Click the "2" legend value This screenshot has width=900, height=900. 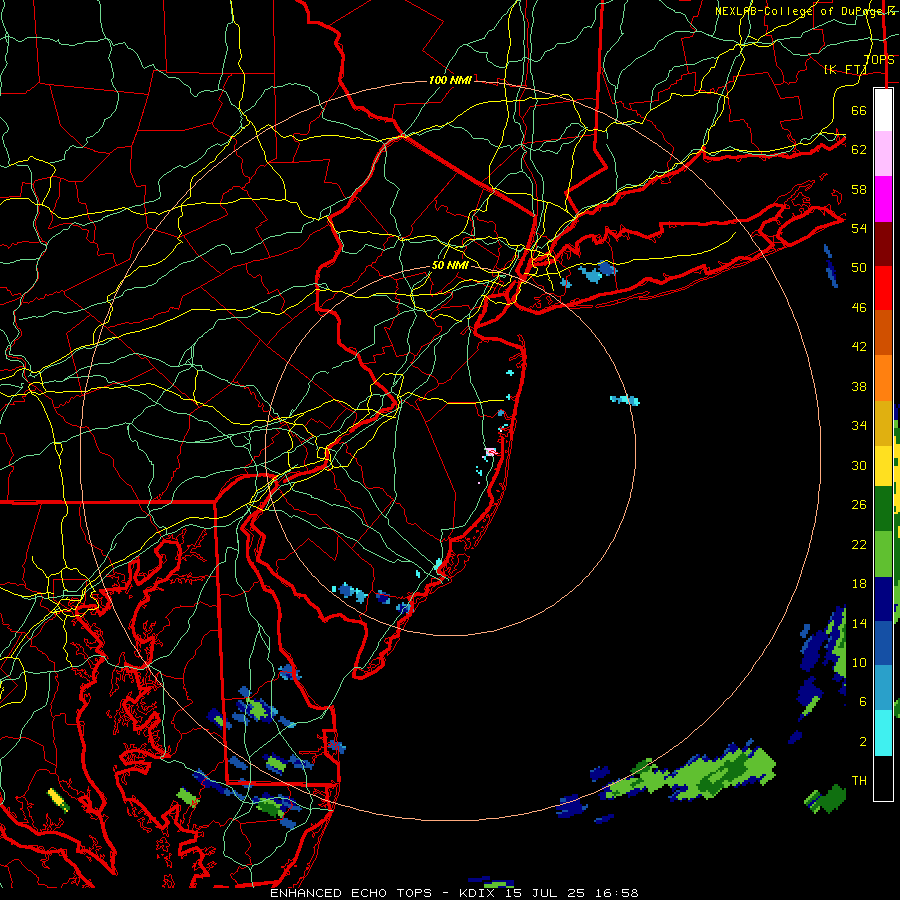[x=862, y=741]
